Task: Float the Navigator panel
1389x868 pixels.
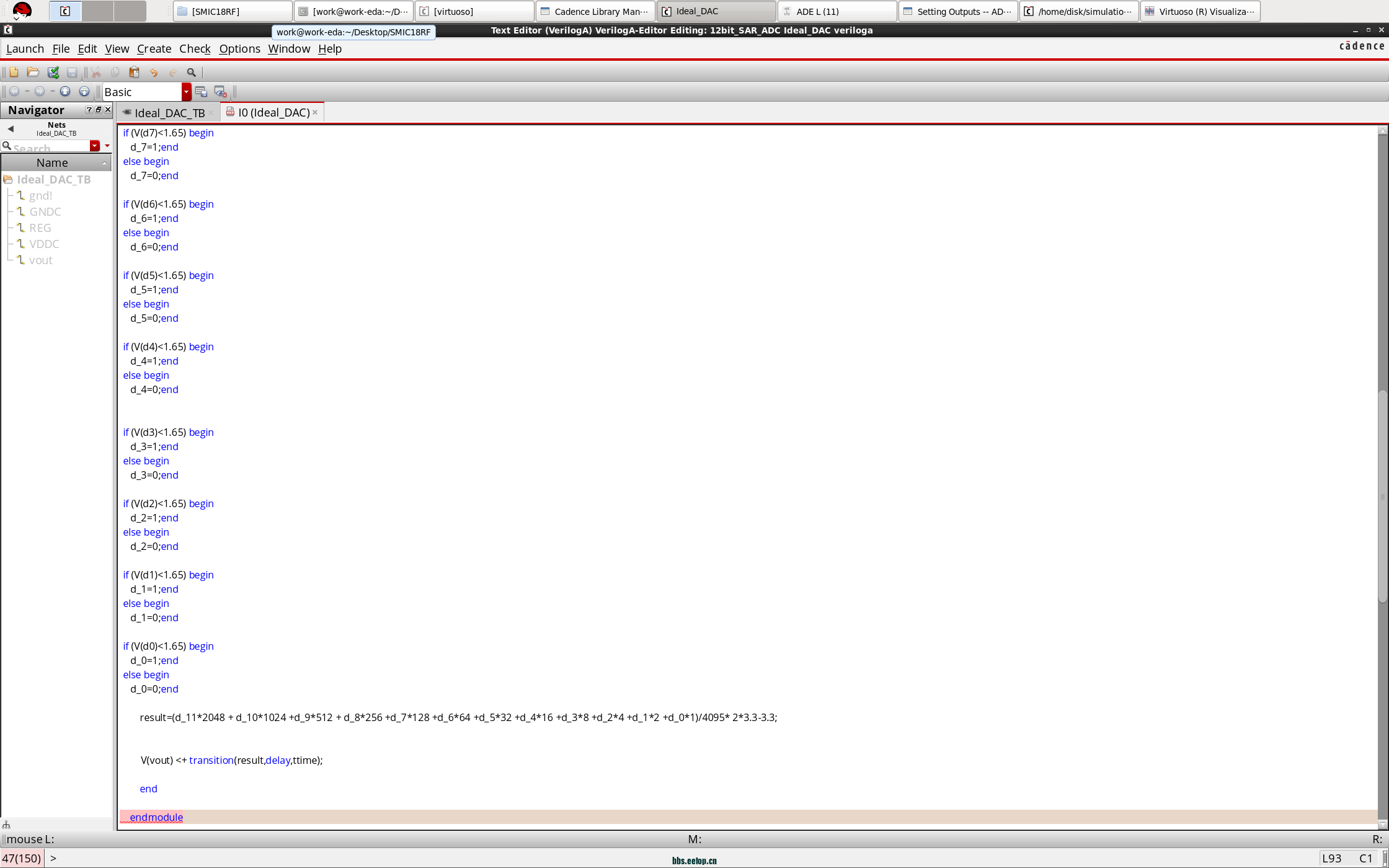Action: coord(99,110)
